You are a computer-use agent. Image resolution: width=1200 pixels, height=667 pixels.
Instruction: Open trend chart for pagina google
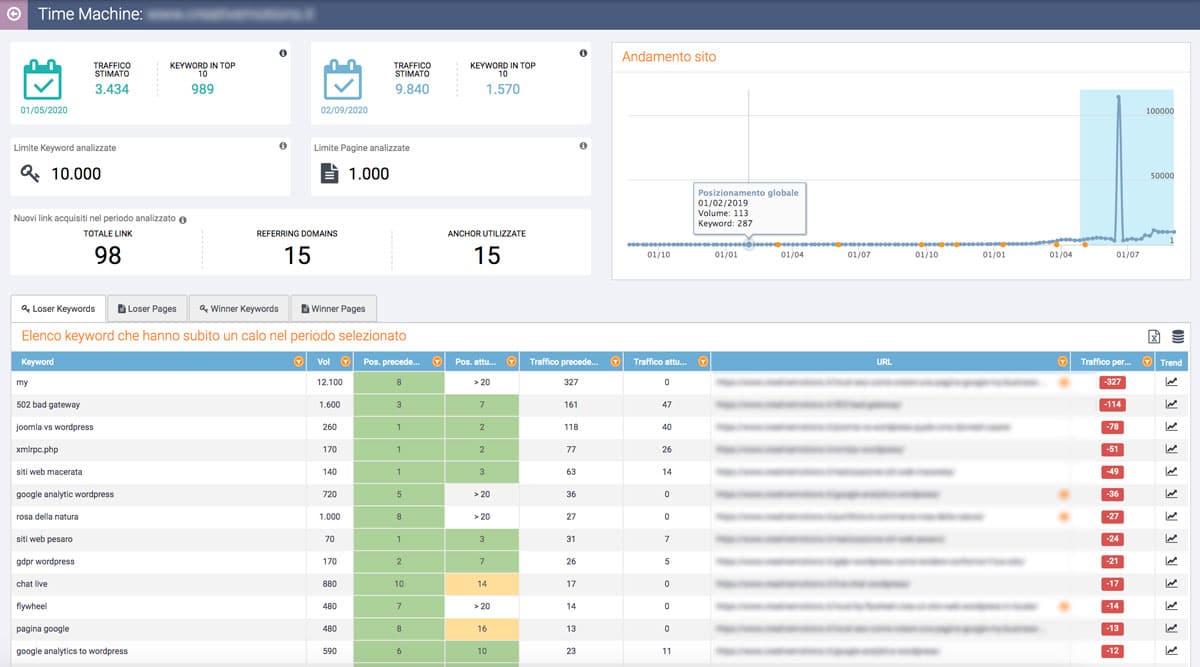(x=1171, y=629)
